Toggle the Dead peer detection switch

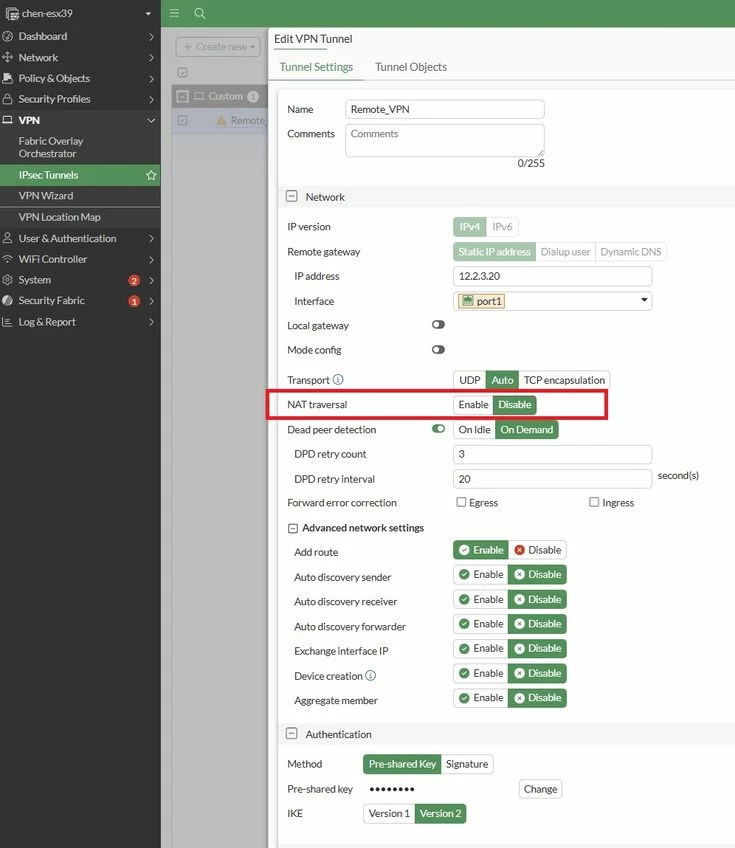(438, 429)
